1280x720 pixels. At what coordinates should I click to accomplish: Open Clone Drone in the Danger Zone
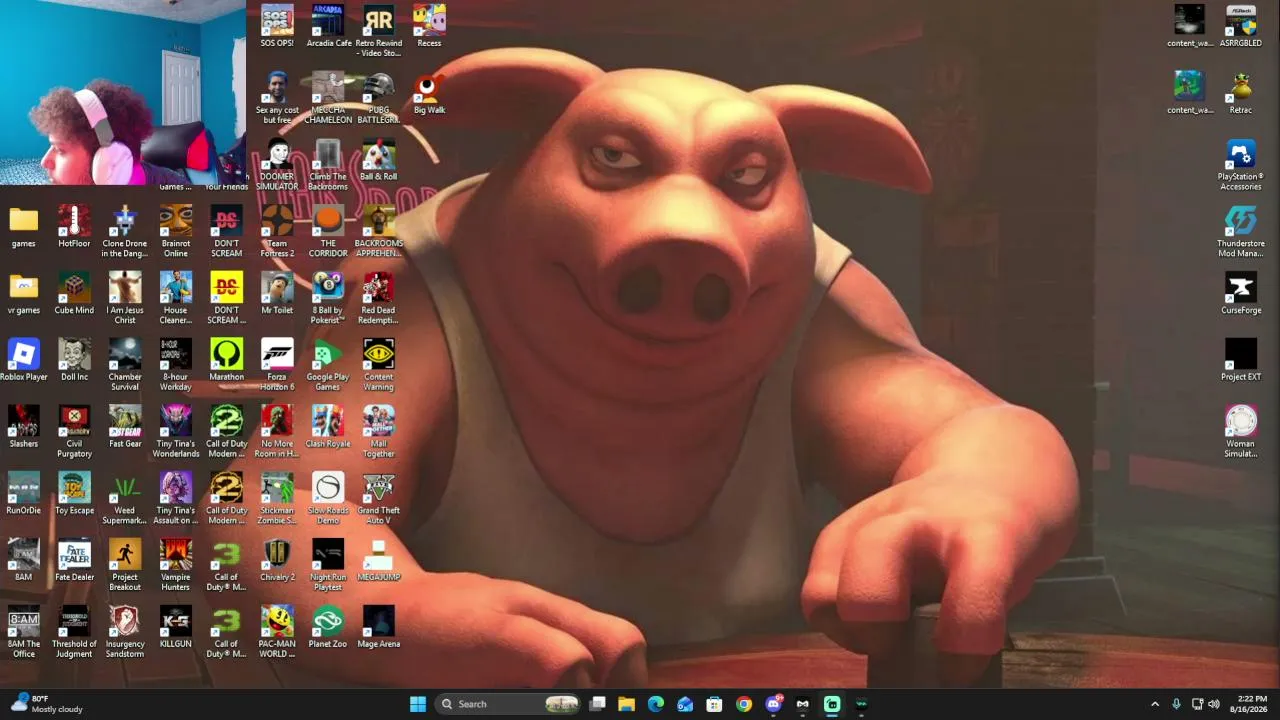click(124, 232)
